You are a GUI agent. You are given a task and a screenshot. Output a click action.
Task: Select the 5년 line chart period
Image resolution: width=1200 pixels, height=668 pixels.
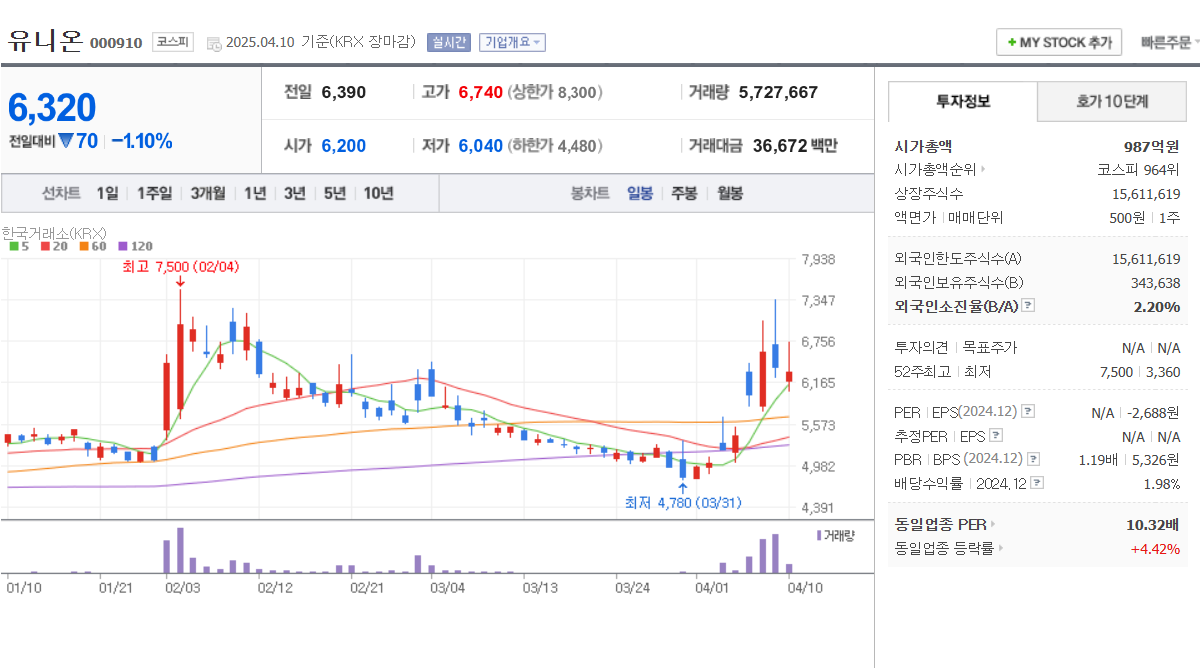(x=335, y=193)
